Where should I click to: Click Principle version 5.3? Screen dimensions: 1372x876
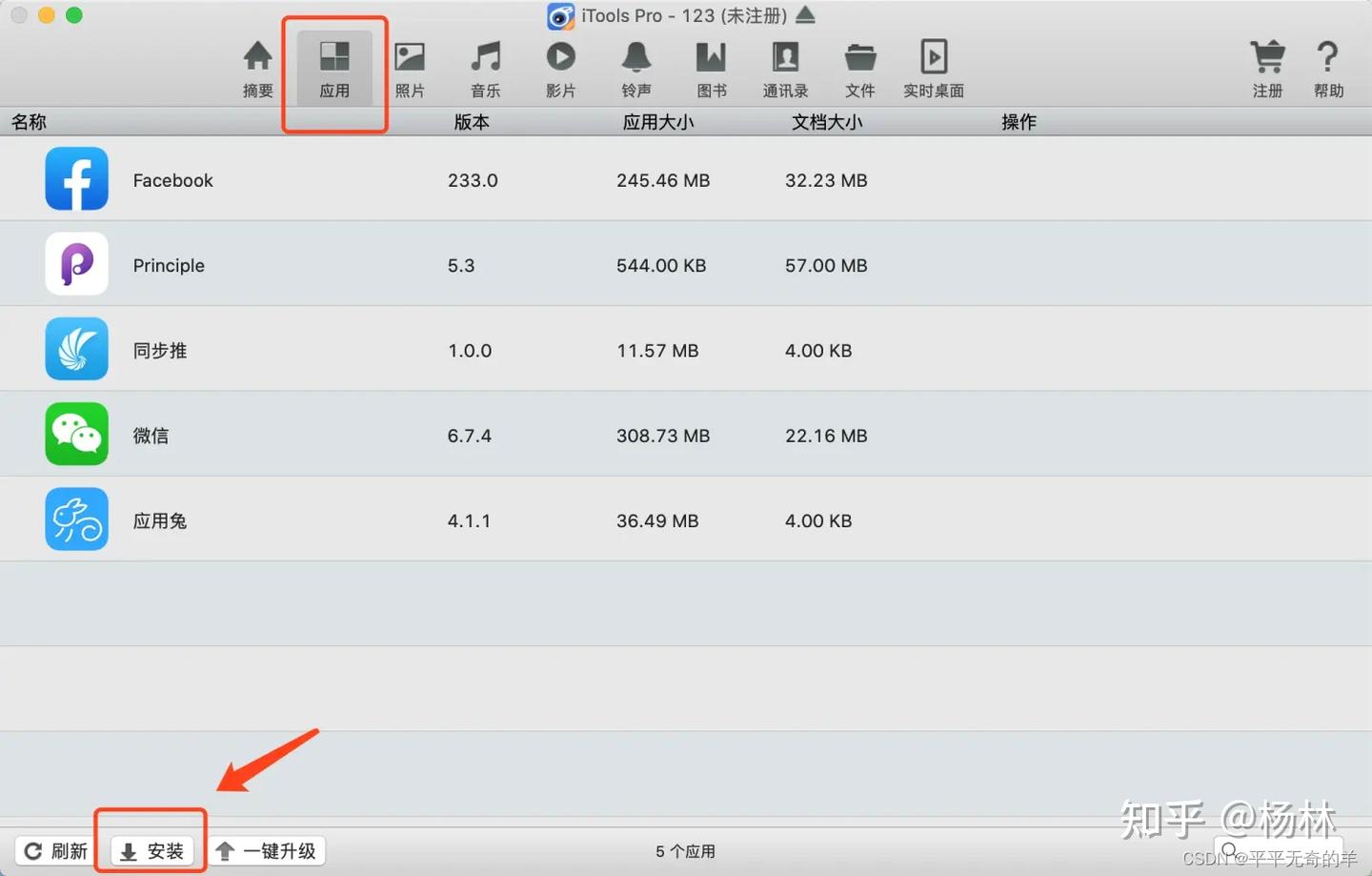click(461, 265)
